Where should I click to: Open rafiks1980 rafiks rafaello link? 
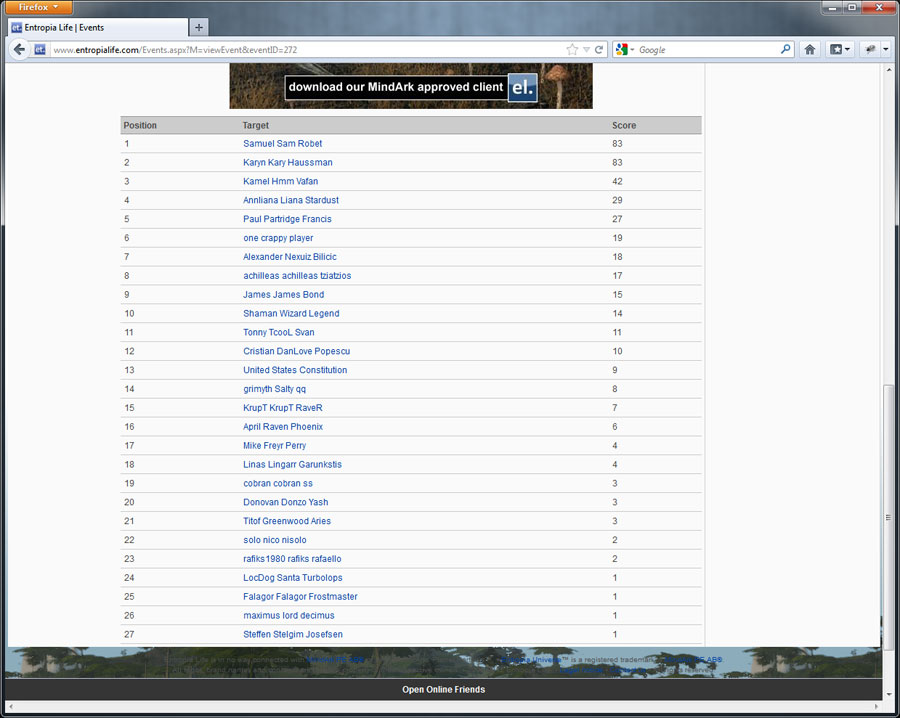pyautogui.click(x=292, y=559)
